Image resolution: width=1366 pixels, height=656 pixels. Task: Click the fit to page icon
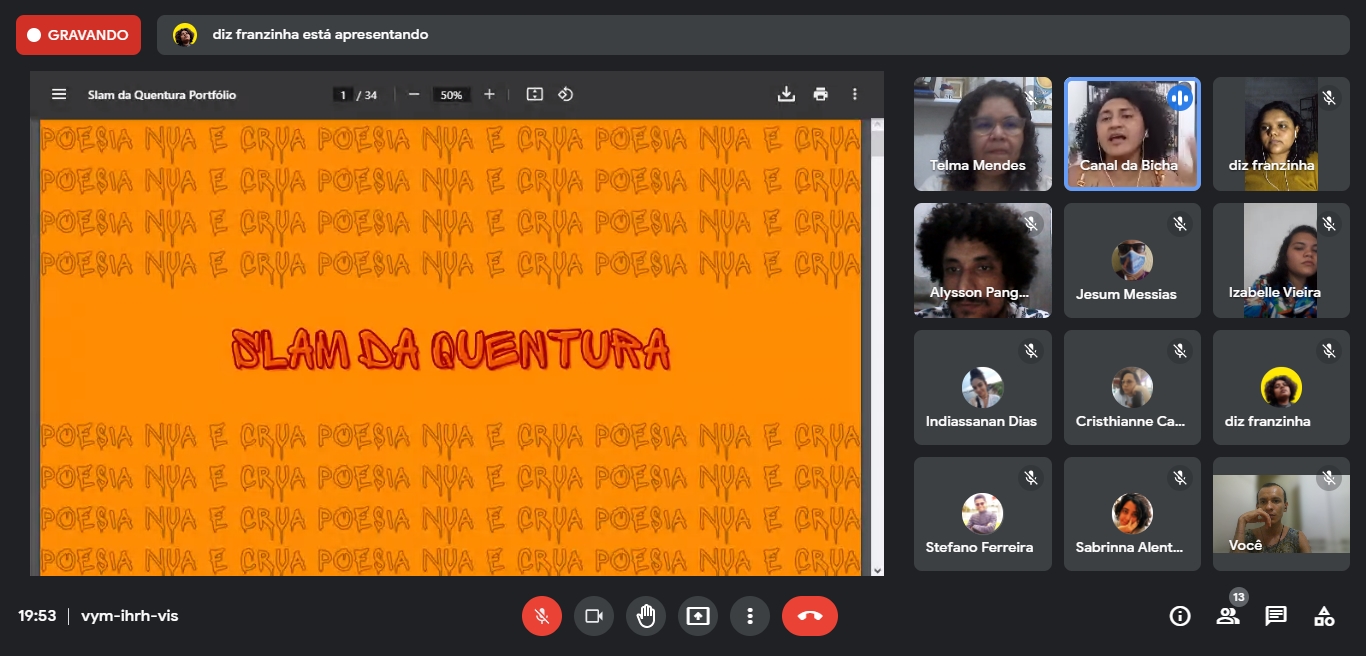coord(534,94)
